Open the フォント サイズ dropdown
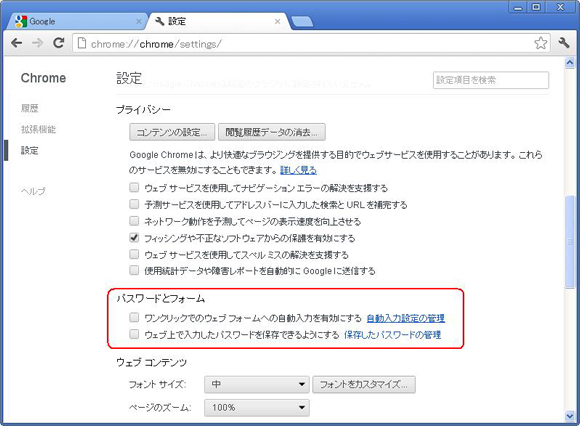This screenshot has height=426, width=580. [257, 385]
